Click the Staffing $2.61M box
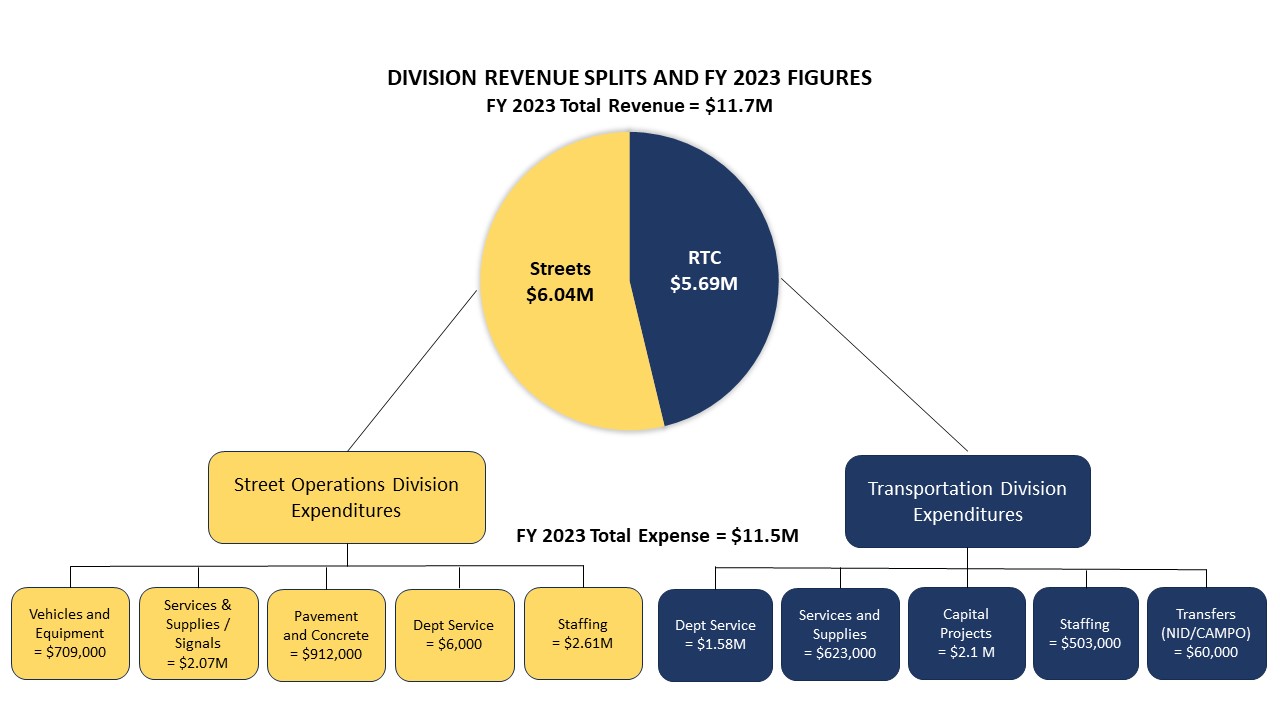The width and height of the screenshot is (1280, 720). click(x=583, y=633)
